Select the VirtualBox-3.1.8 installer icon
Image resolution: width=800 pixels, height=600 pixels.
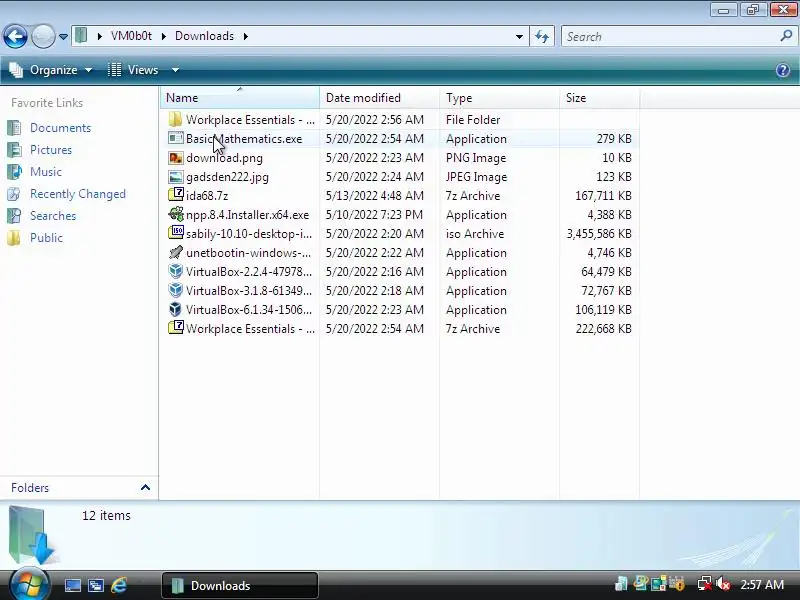point(175,290)
